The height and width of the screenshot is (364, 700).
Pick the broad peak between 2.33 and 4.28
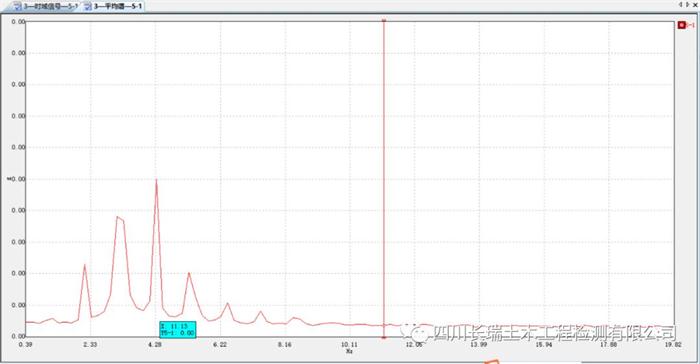(120, 218)
